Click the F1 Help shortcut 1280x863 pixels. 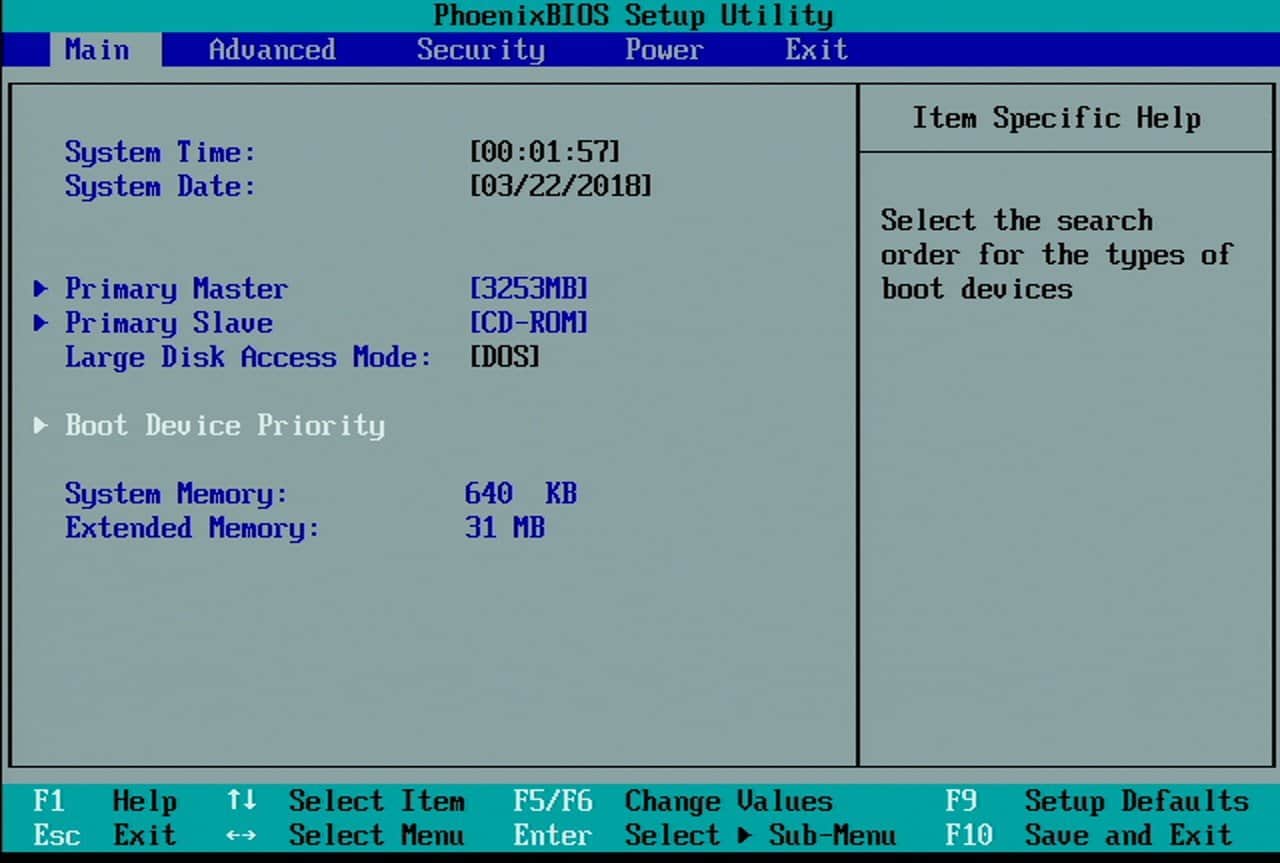[105, 802]
